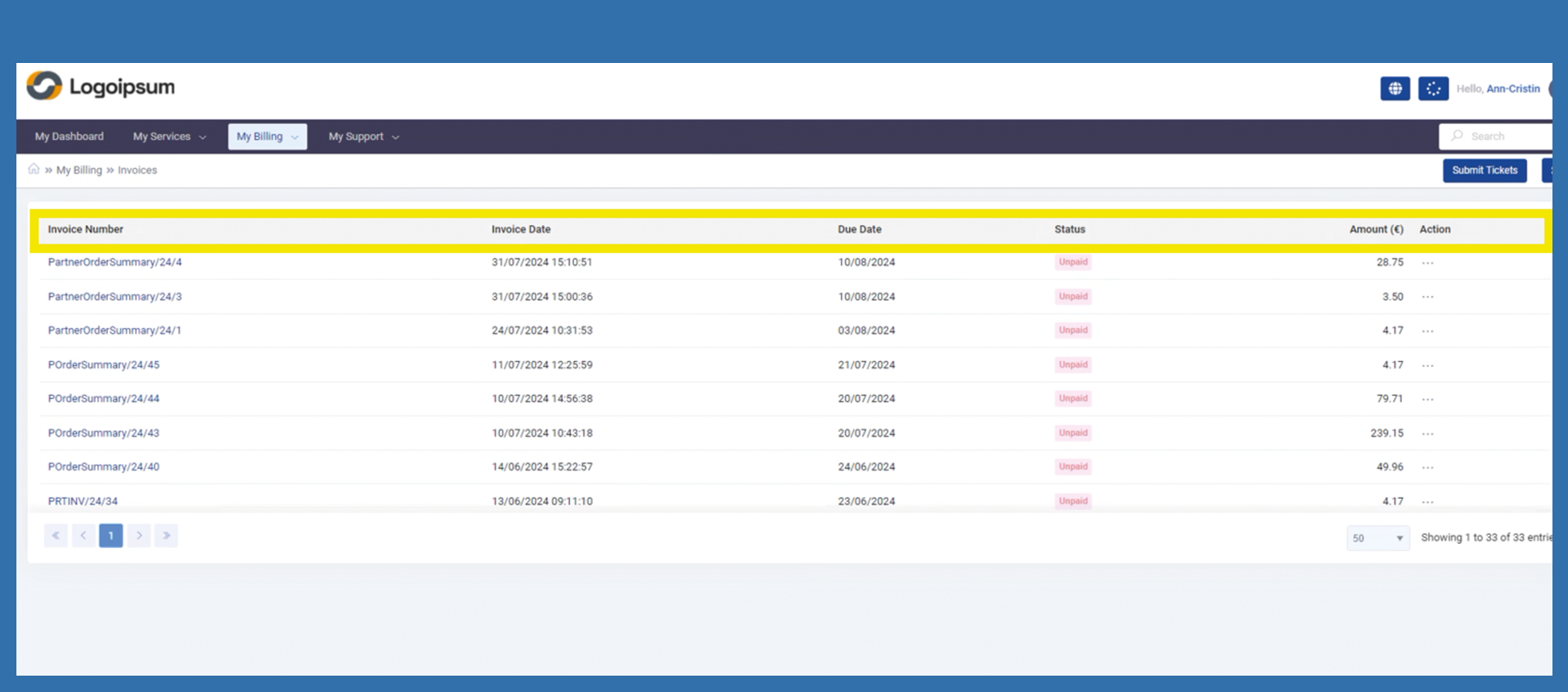
Task: Go to the previous page arrow
Action: [x=83, y=536]
